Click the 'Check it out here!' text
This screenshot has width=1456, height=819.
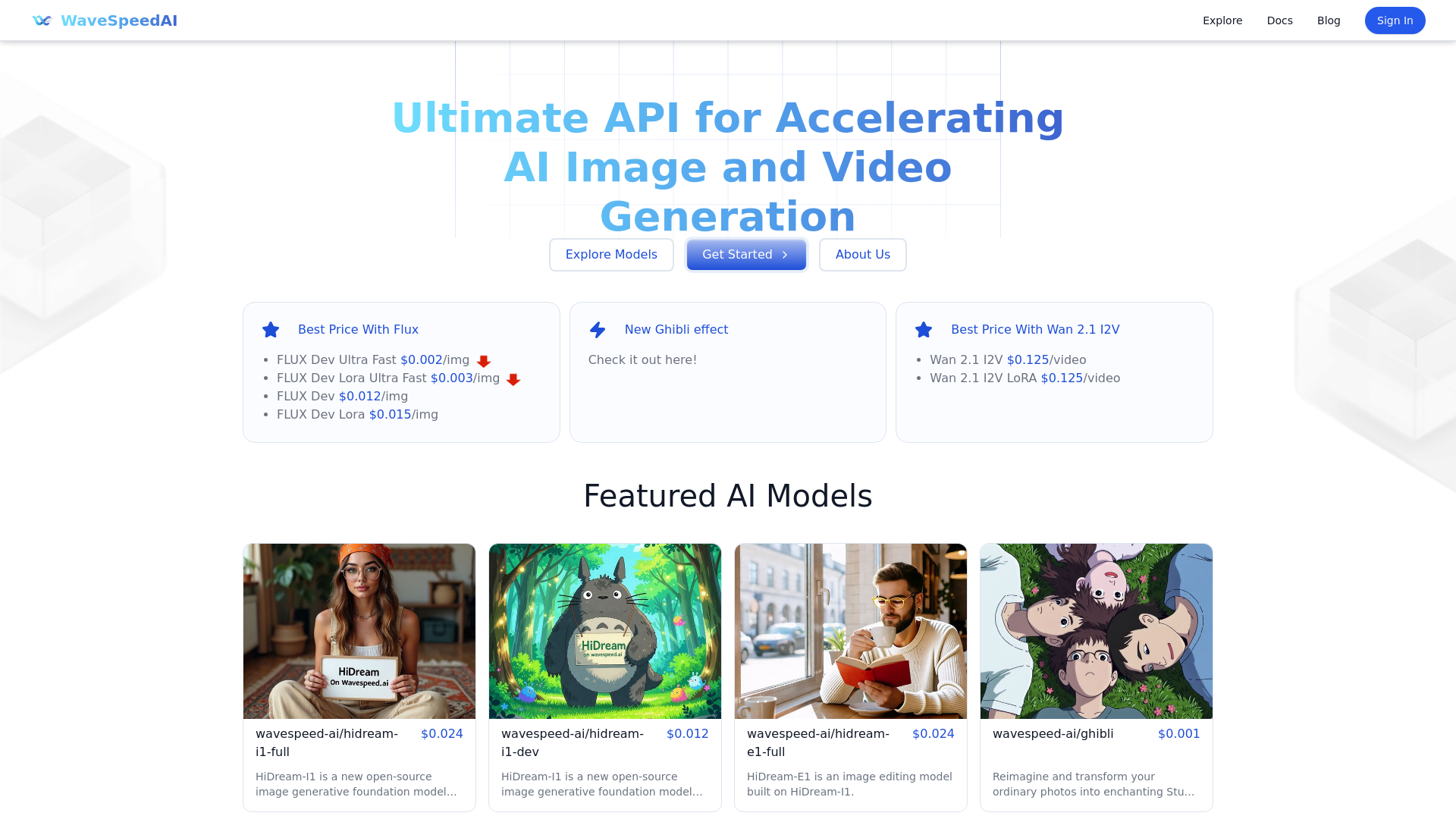click(642, 360)
